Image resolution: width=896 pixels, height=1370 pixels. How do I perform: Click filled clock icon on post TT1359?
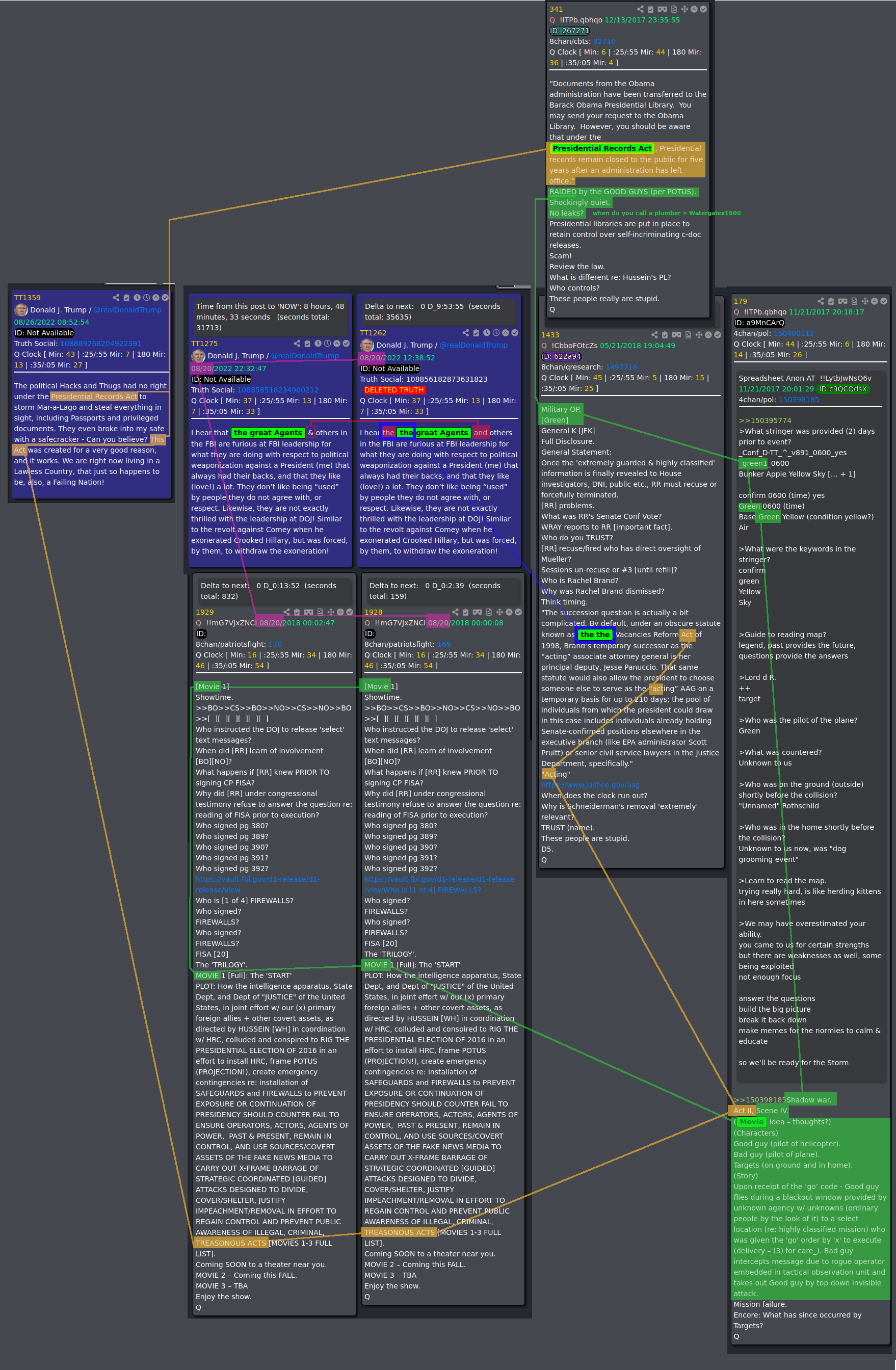tap(137, 298)
